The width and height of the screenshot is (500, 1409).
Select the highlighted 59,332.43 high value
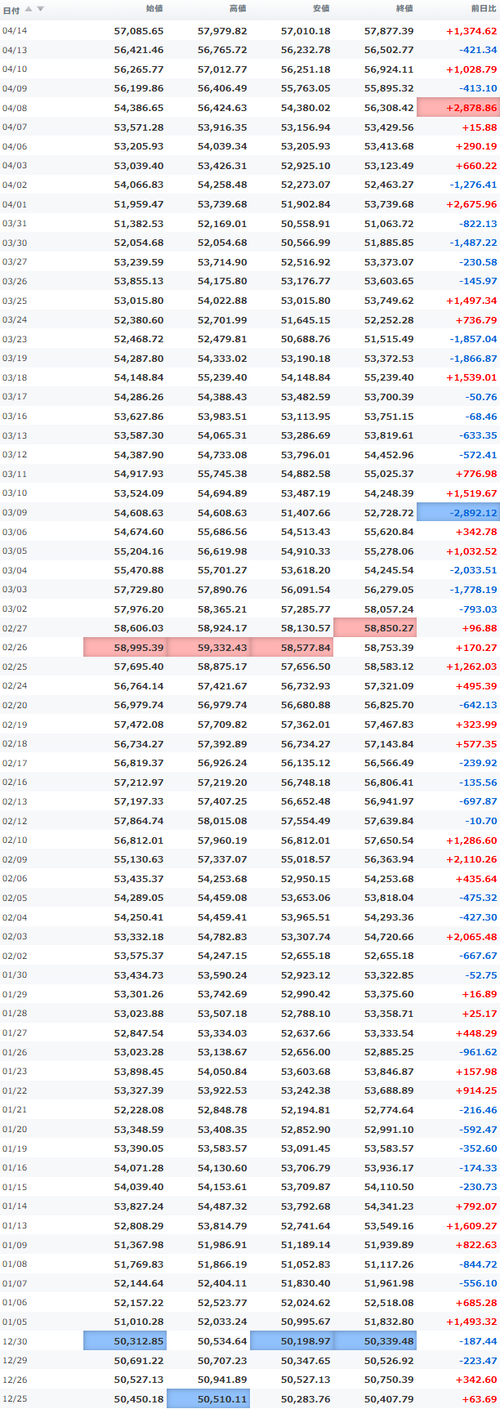point(208,647)
